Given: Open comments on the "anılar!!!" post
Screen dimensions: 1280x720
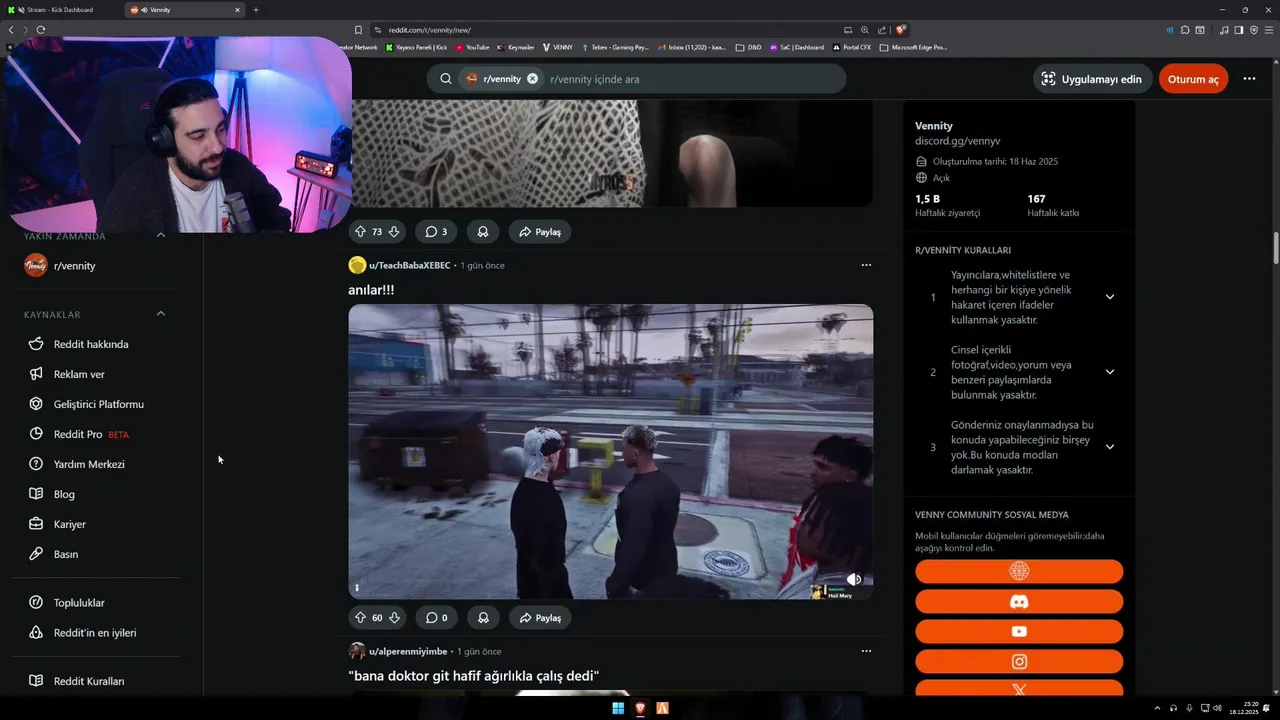Looking at the screenshot, I should [436, 618].
